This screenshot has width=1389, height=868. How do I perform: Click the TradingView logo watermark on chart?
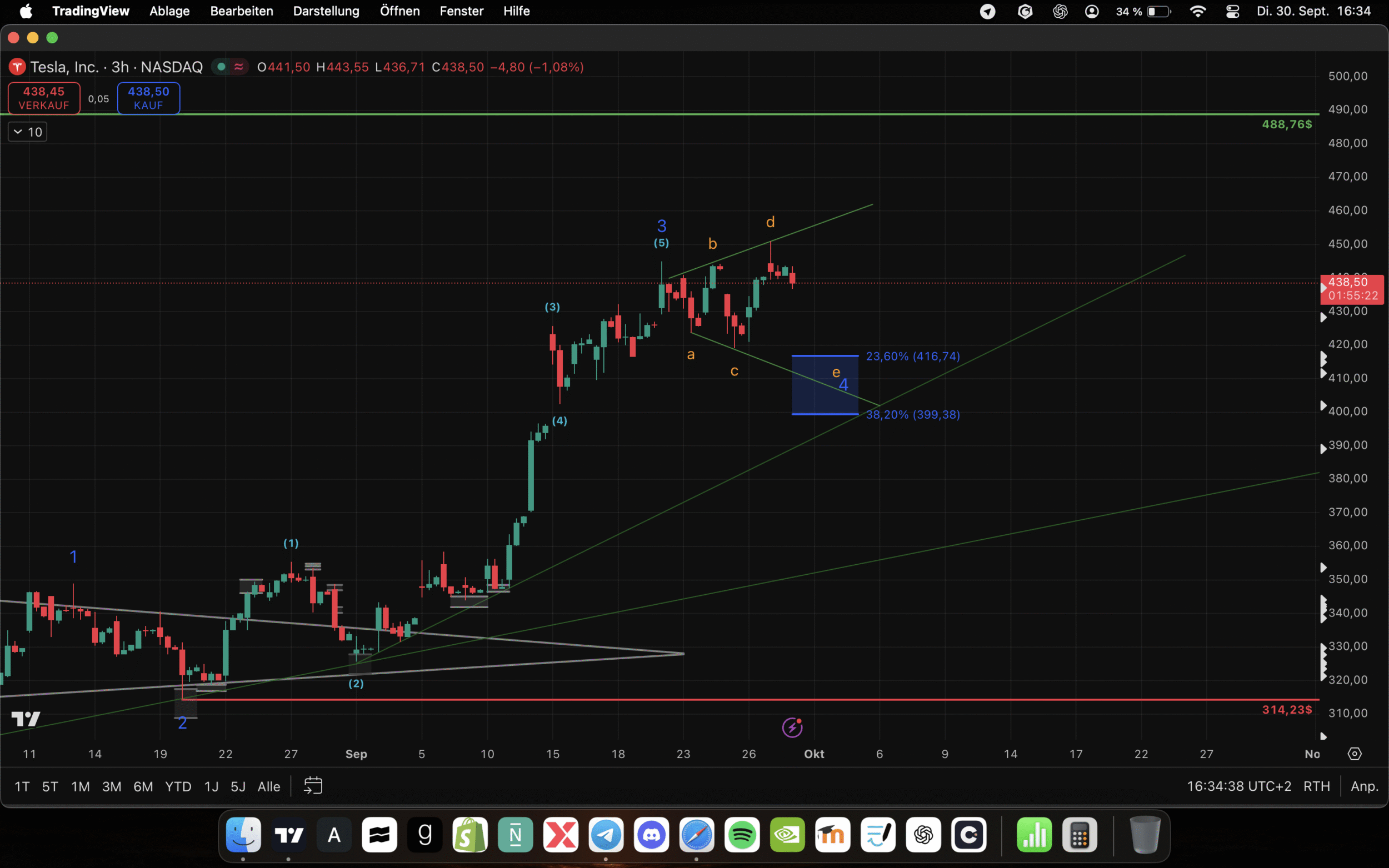coord(26,719)
